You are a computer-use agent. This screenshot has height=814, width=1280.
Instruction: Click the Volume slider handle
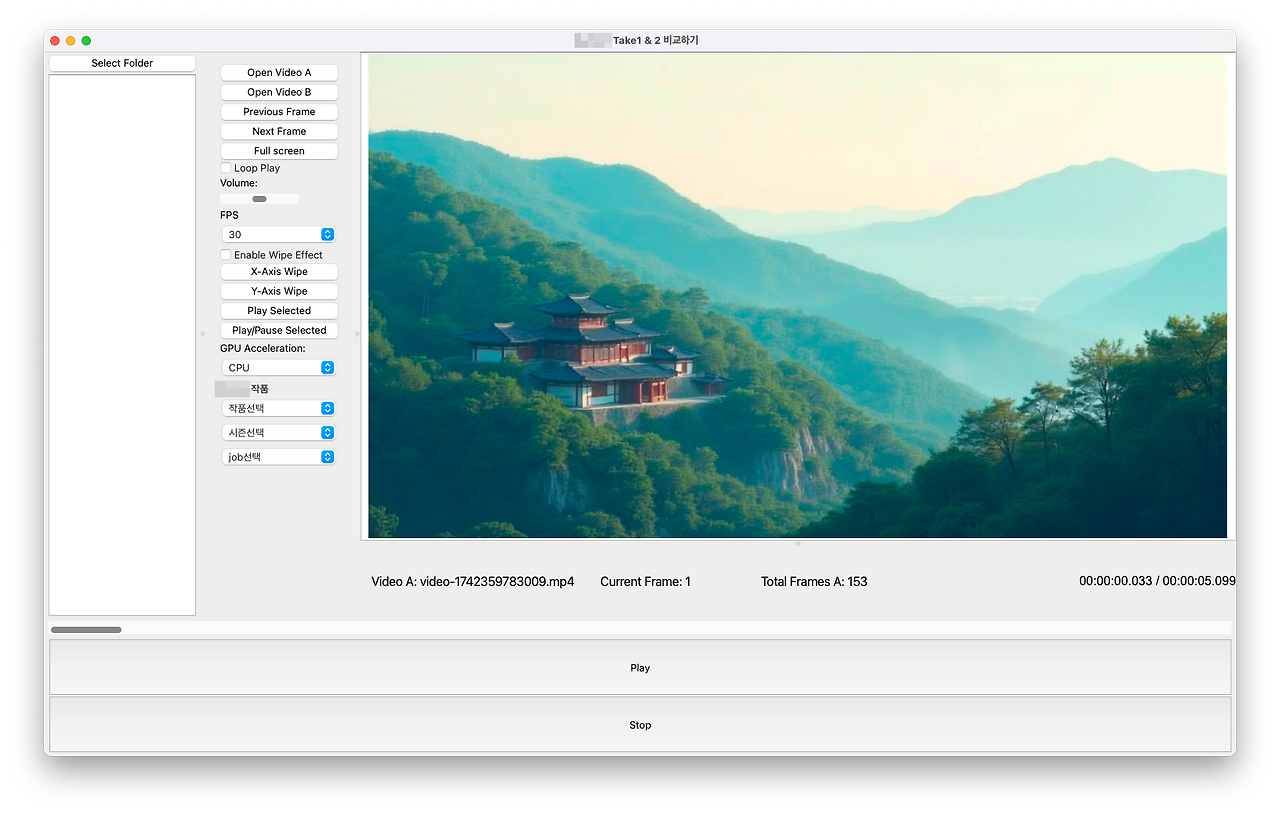[x=259, y=199]
